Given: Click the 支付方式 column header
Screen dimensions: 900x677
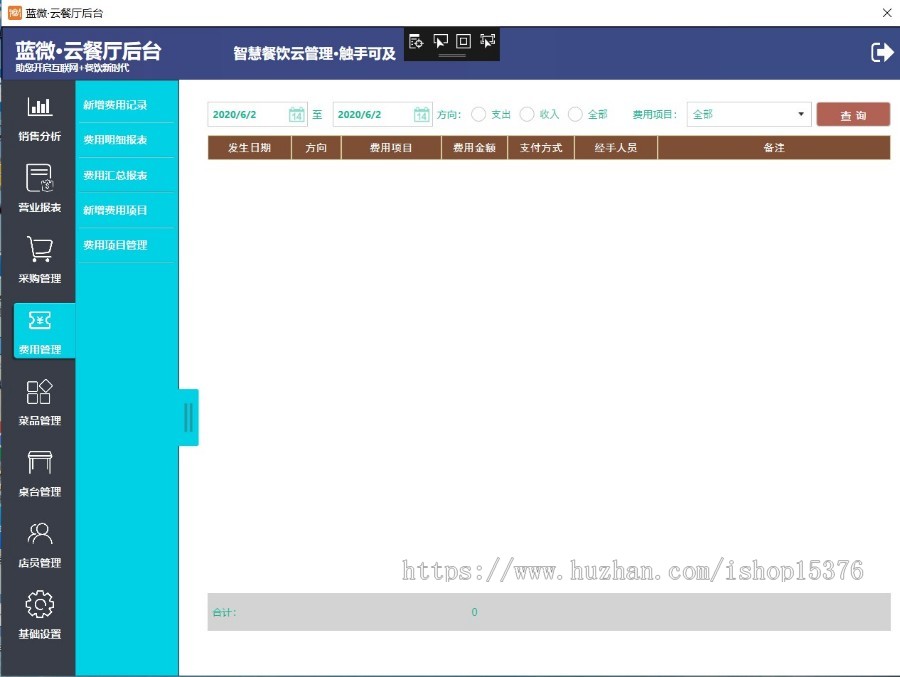Looking at the screenshot, I should click(x=541, y=148).
